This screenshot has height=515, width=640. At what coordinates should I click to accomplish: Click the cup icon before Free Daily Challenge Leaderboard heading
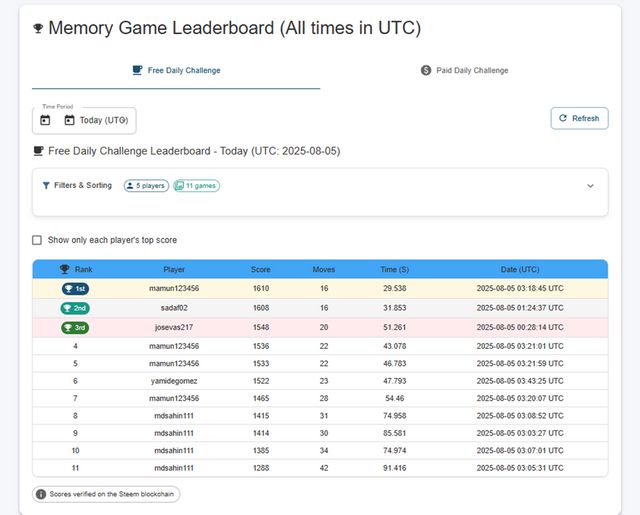pyautogui.click(x=38, y=151)
